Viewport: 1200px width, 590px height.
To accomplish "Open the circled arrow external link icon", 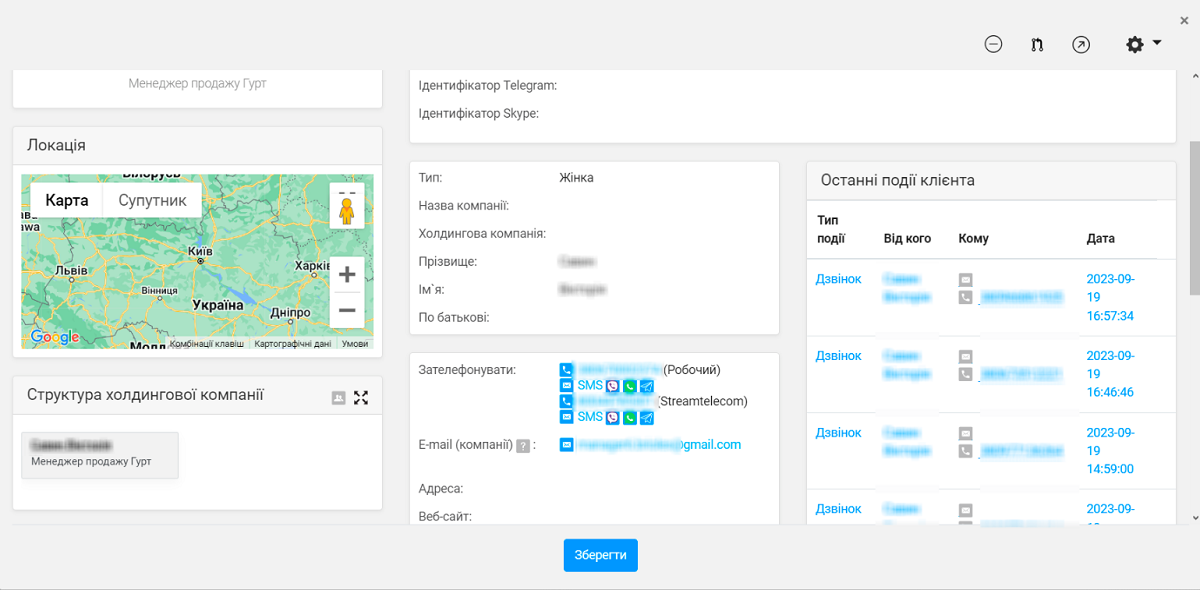I will pos(1081,44).
